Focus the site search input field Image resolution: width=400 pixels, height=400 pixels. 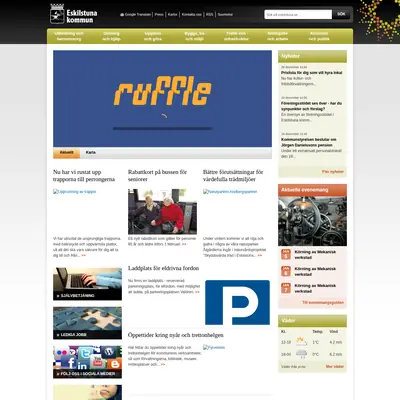(298, 15)
